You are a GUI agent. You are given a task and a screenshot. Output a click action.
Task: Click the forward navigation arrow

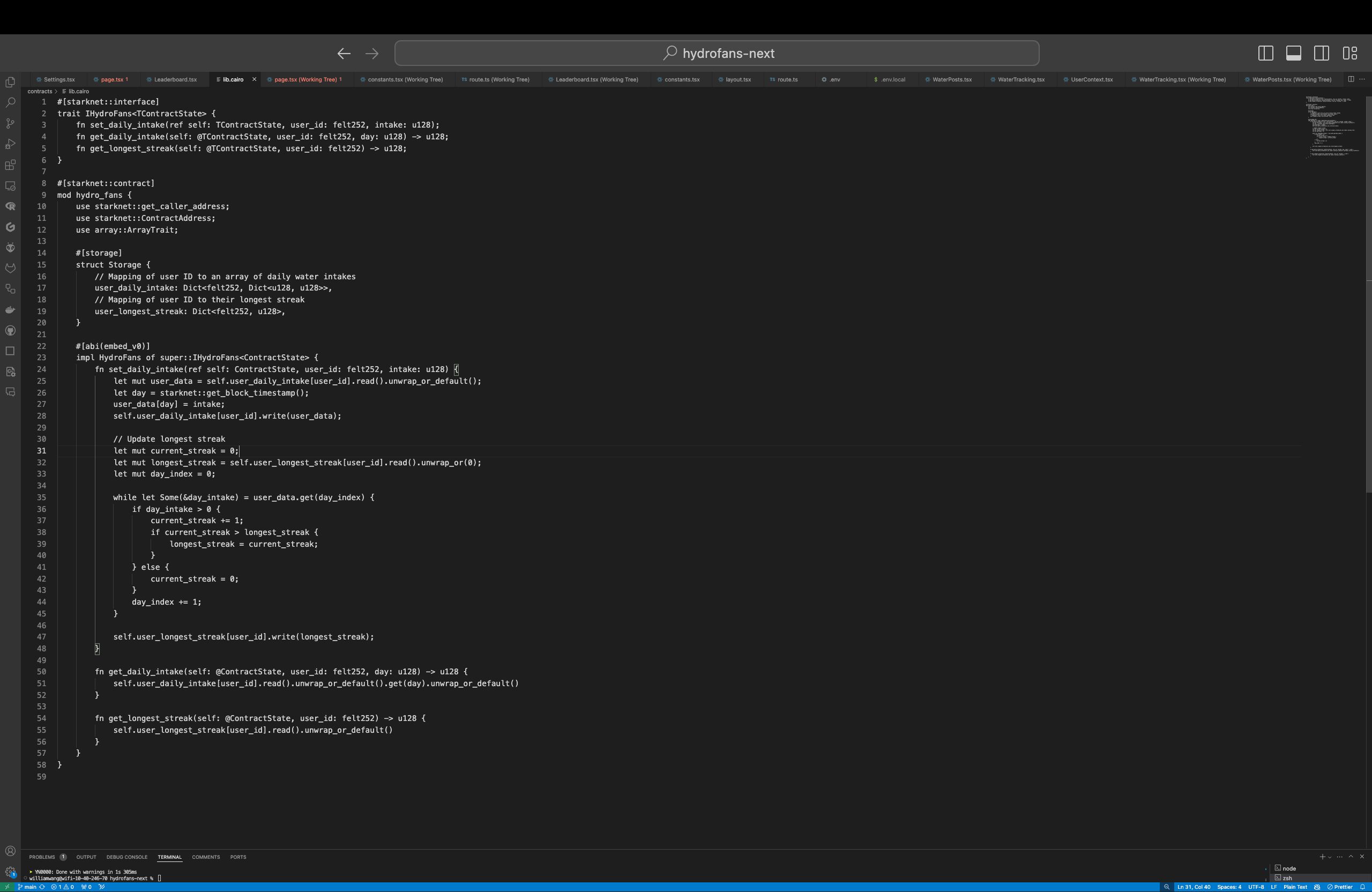click(x=372, y=53)
